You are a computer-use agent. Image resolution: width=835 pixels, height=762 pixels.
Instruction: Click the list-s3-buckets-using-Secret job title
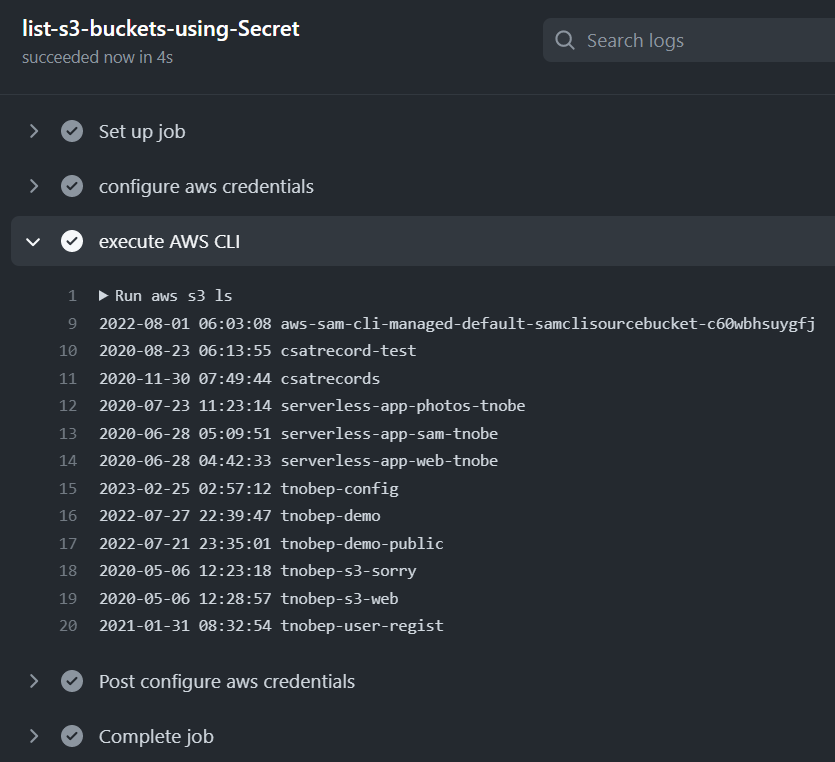click(x=161, y=29)
